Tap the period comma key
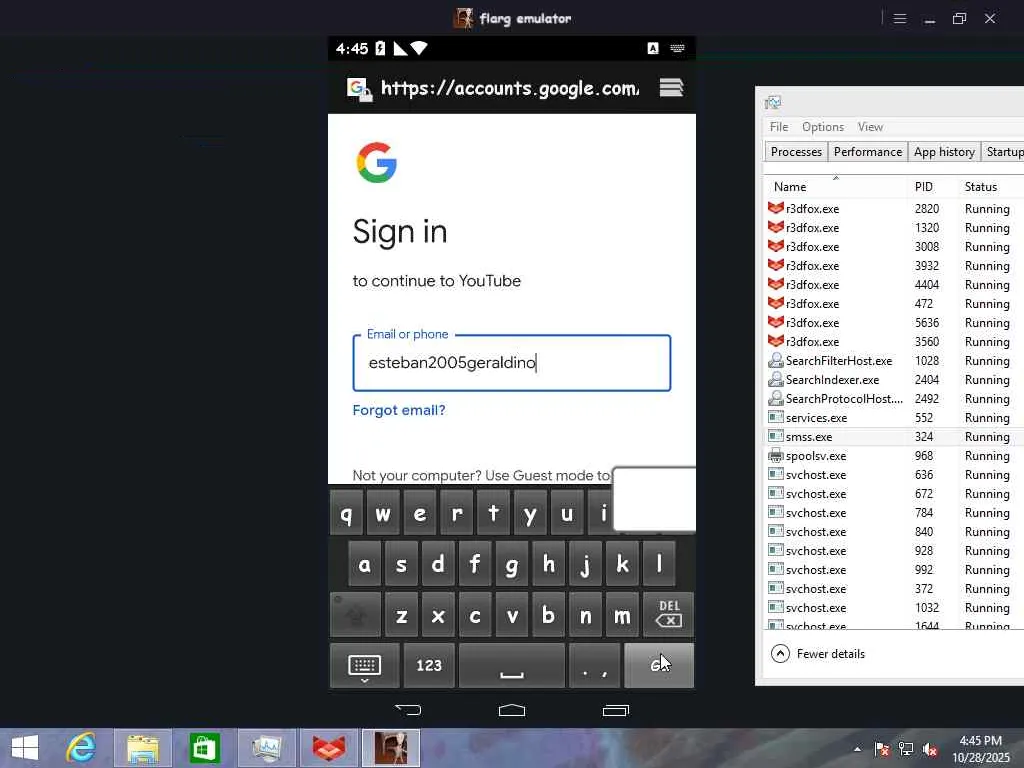The width and height of the screenshot is (1024, 768). [x=594, y=666]
